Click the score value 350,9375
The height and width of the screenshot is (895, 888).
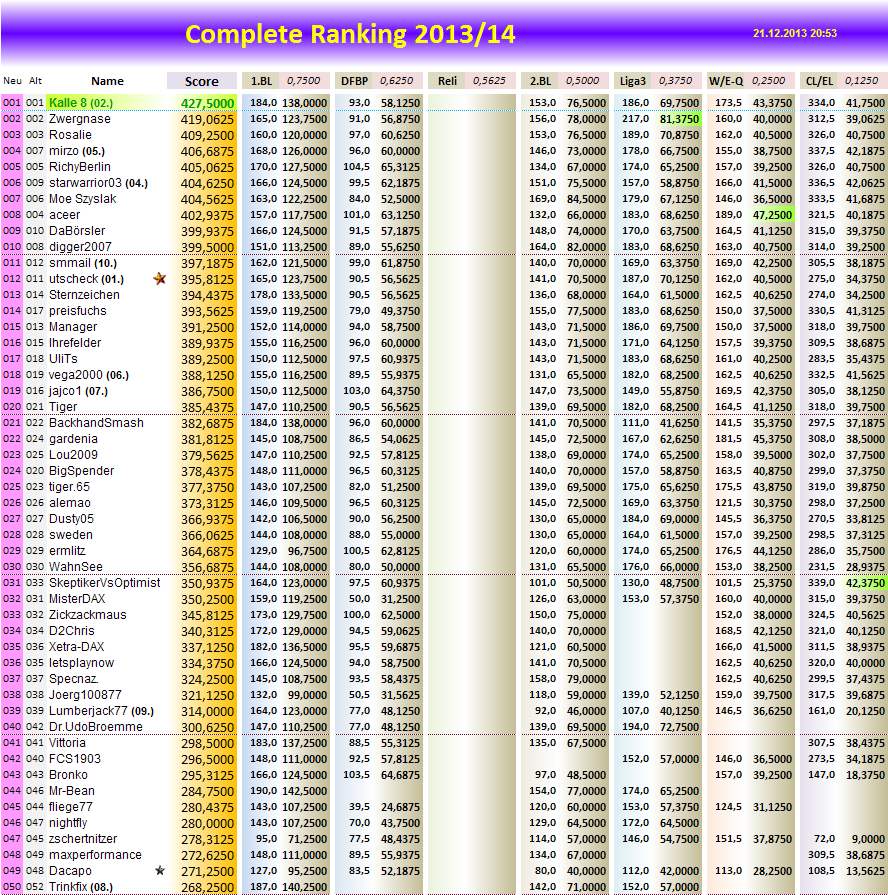[x=208, y=583]
